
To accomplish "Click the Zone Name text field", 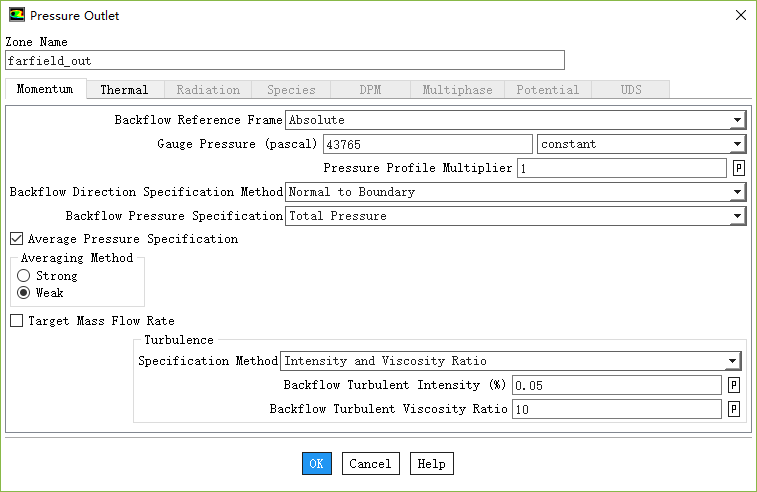I will [x=285, y=61].
